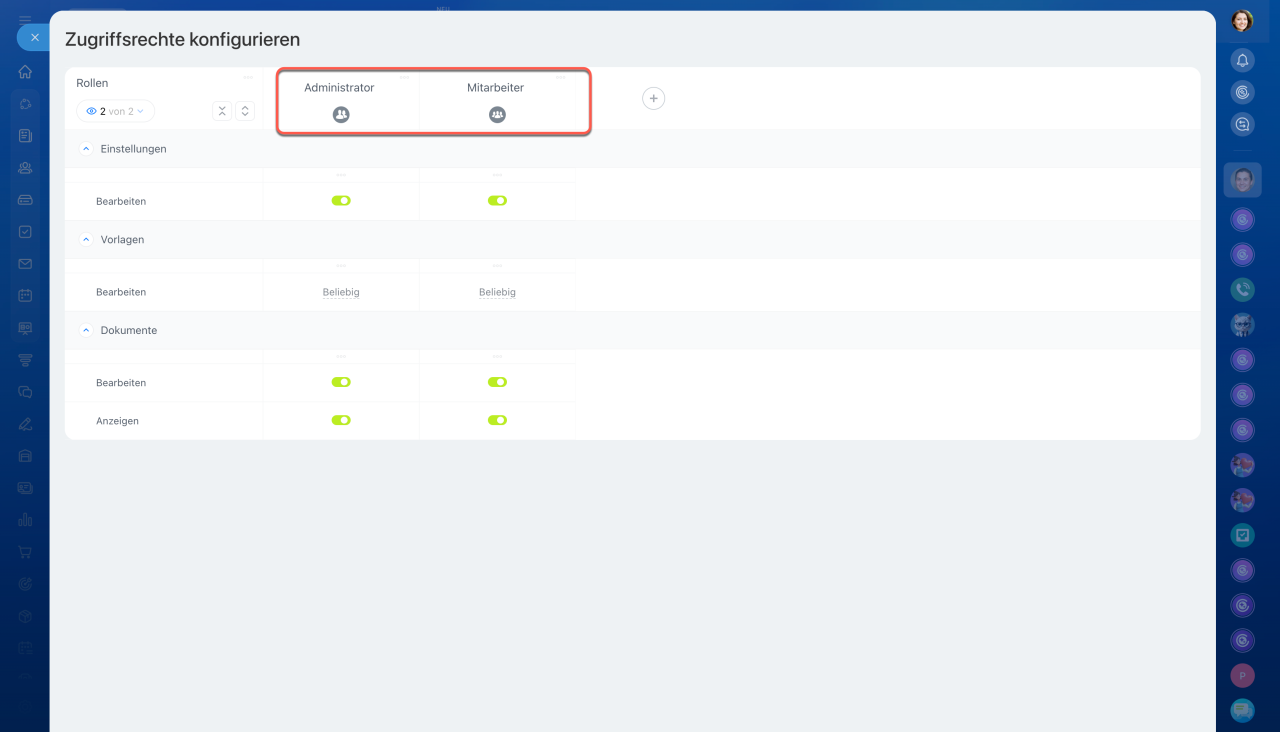Open the hamburger main menu
The width and height of the screenshot is (1280, 732).
[x=25, y=19]
